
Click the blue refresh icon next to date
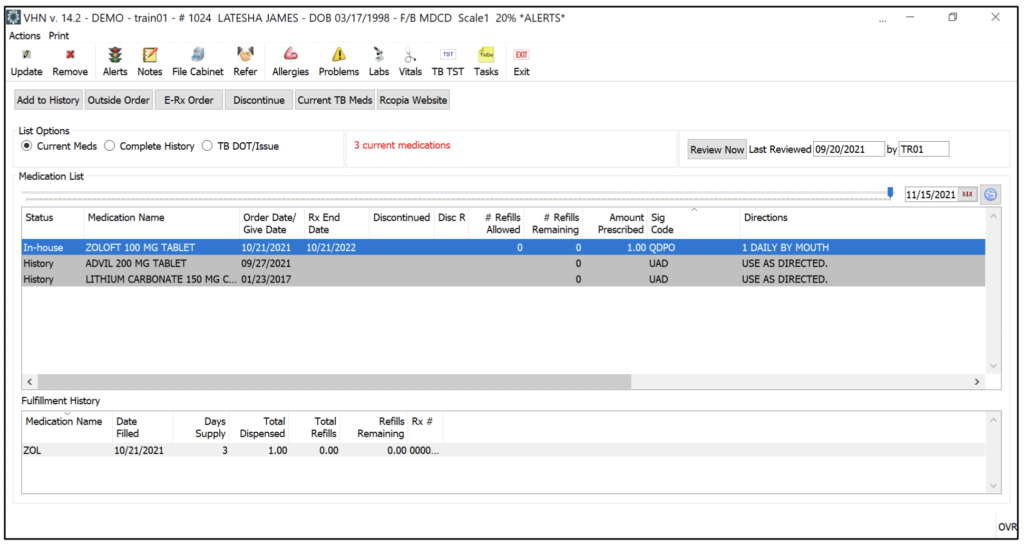[x=991, y=195]
